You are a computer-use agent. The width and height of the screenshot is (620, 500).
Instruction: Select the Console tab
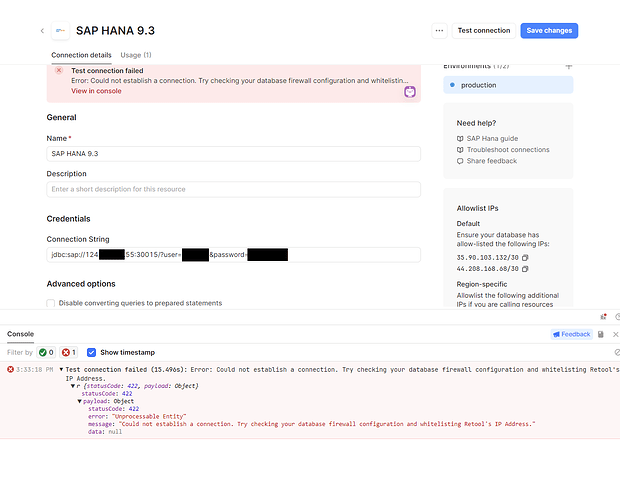tap(21, 334)
